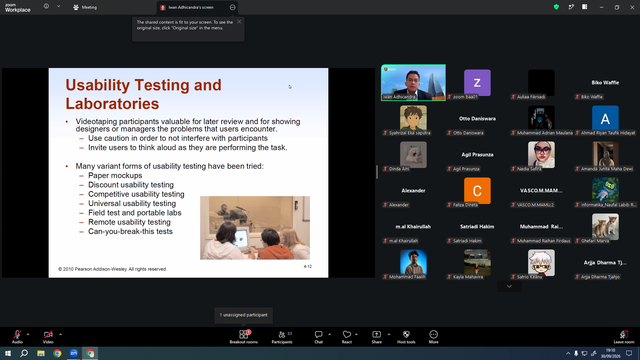This screenshot has width=640, height=360.
Task: Open the Windows notification center
Action: pyautogui.click(x=629, y=353)
